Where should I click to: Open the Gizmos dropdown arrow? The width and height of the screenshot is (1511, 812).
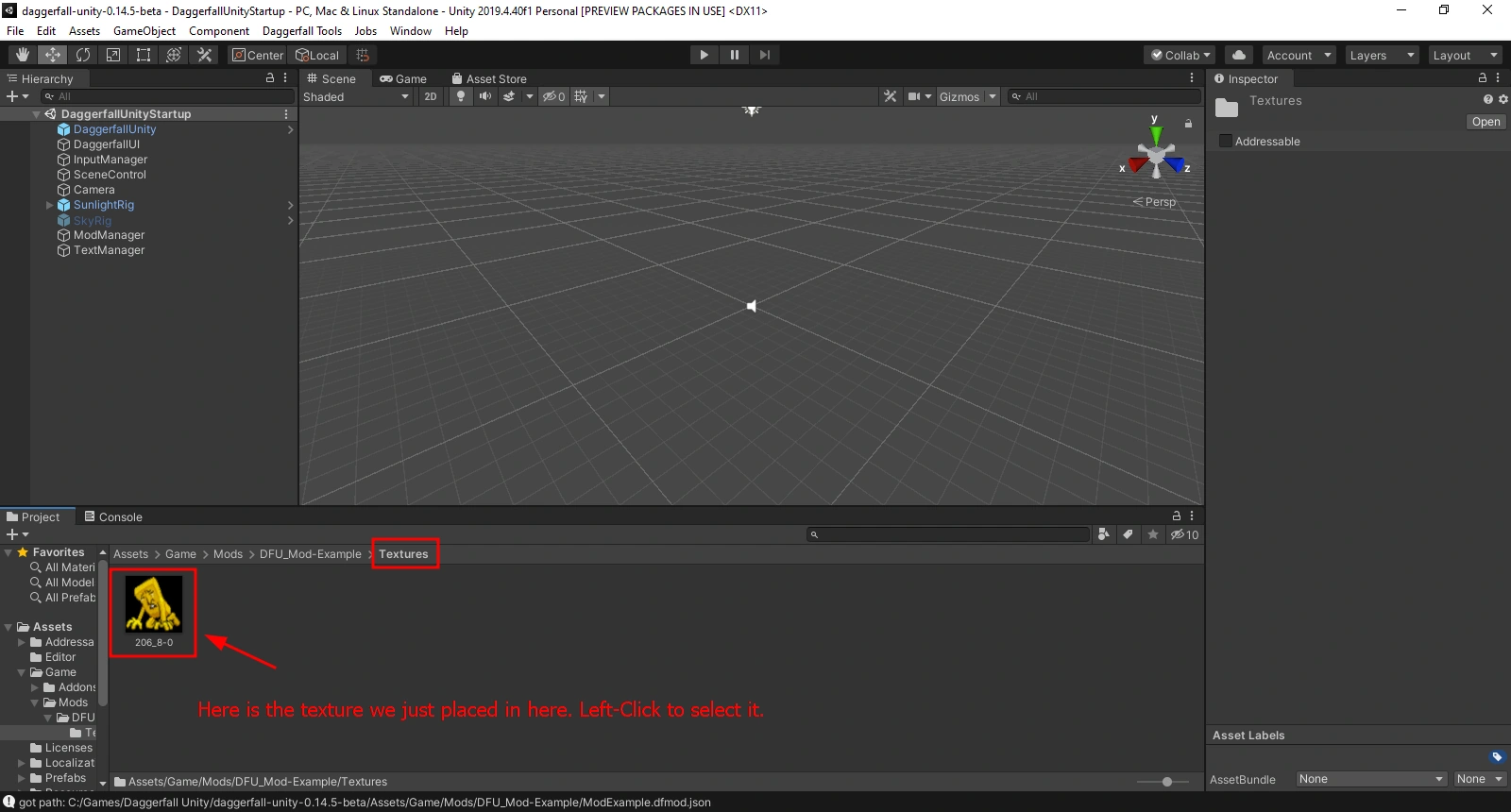993,96
